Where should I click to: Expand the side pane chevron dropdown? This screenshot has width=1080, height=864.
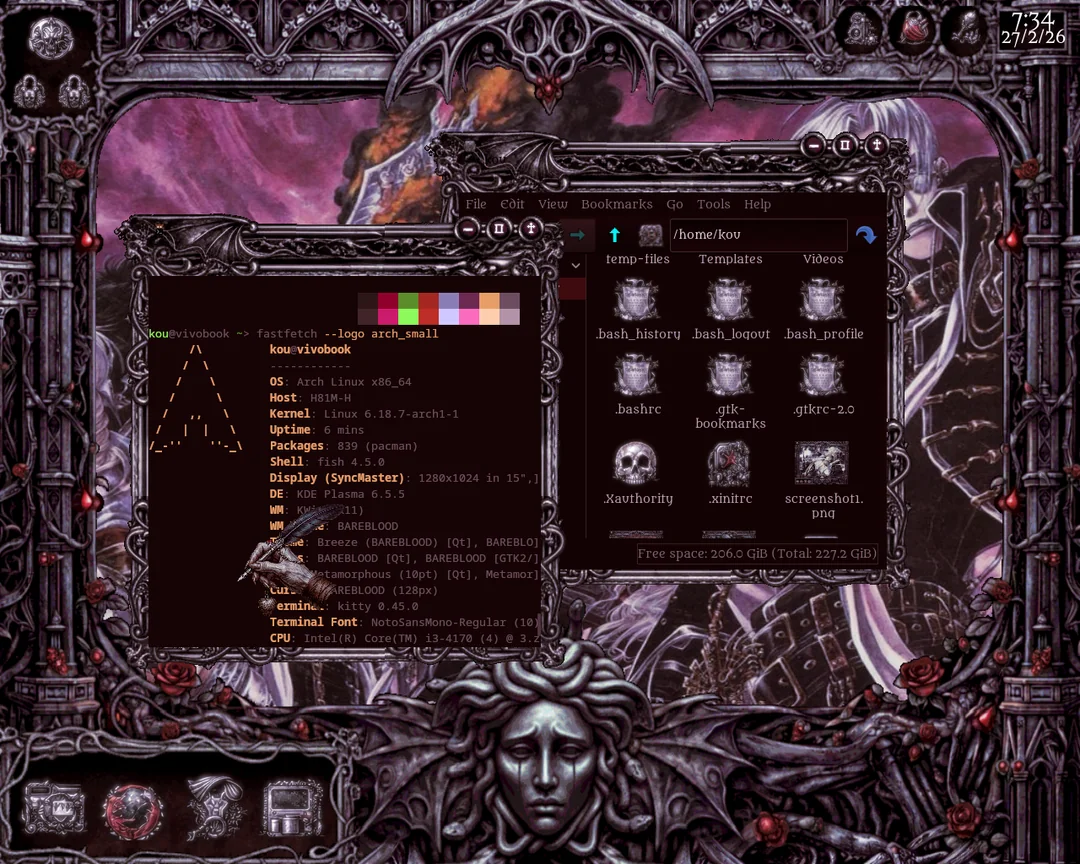pyautogui.click(x=575, y=266)
